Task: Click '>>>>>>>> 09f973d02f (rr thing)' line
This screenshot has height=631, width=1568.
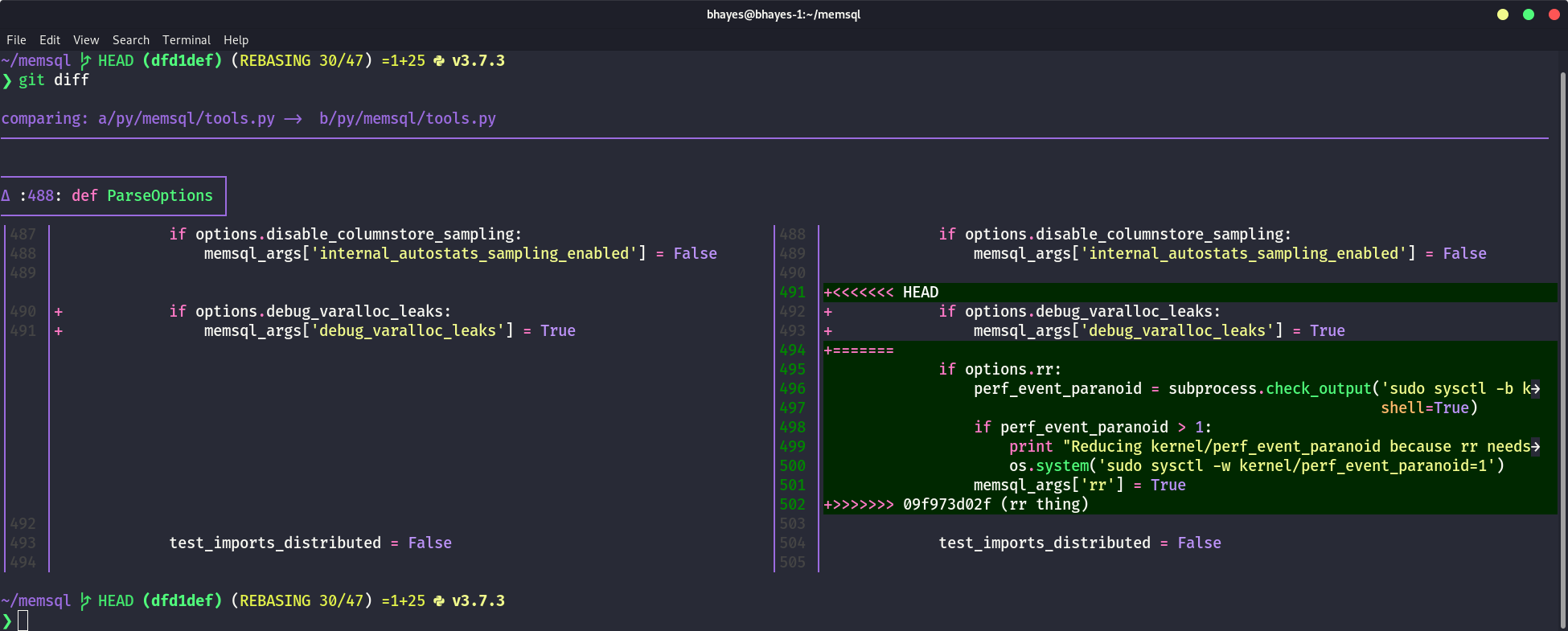Action: 956,505
